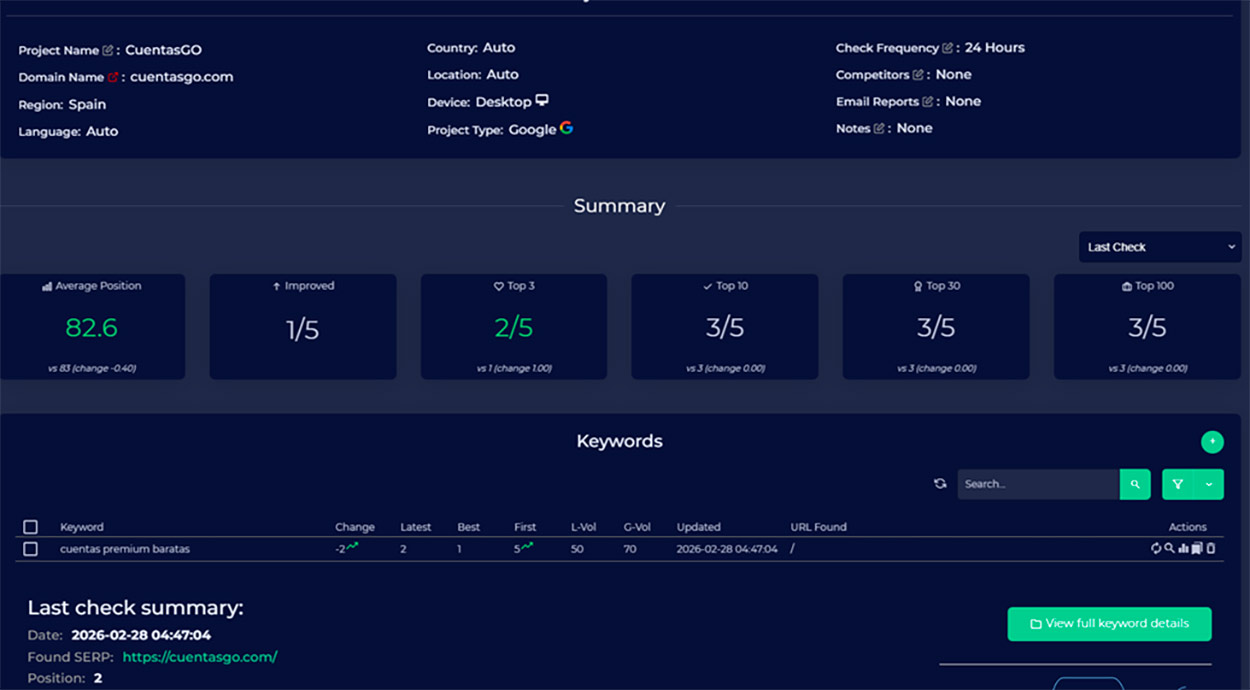
Task: Expand the filter options chevron
Action: [x=1209, y=484]
